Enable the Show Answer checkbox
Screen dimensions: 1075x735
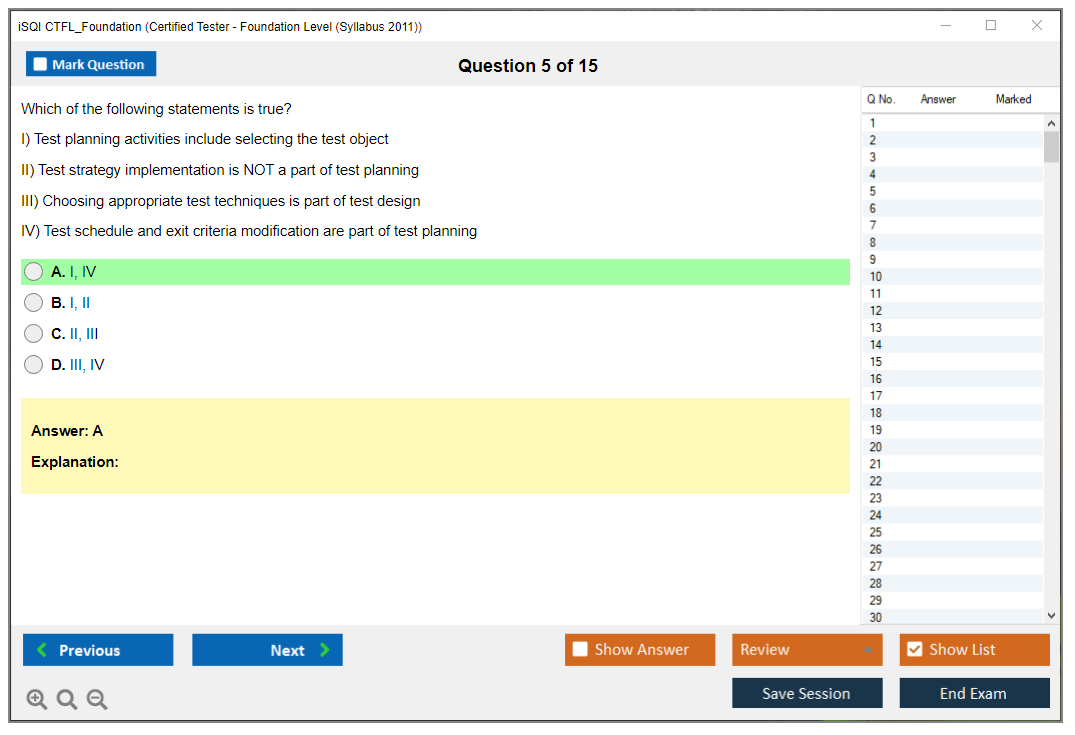coord(580,650)
